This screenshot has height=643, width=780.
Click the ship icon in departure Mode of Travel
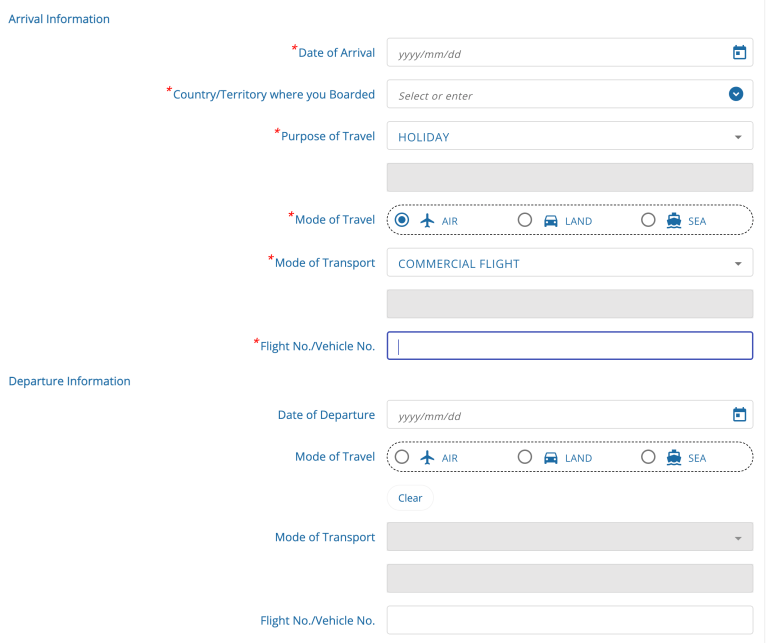click(674, 457)
